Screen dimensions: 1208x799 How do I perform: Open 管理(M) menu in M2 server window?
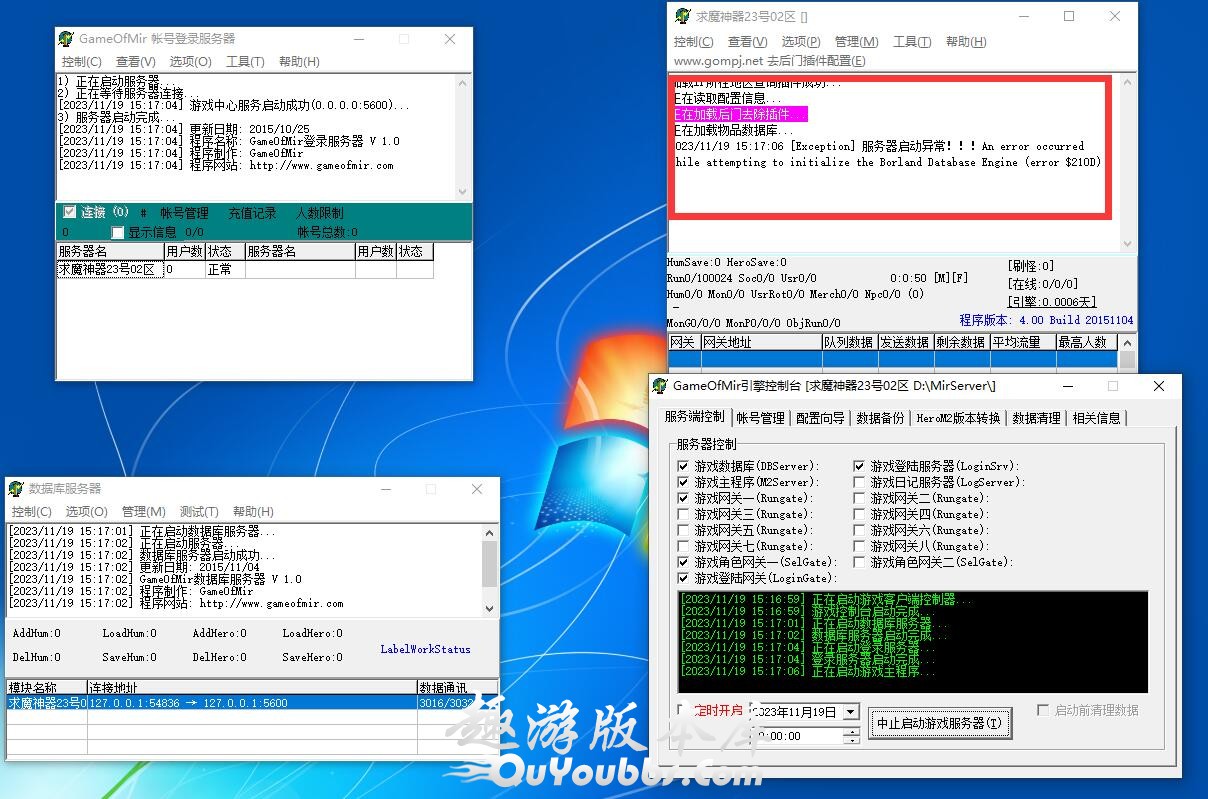click(x=856, y=42)
